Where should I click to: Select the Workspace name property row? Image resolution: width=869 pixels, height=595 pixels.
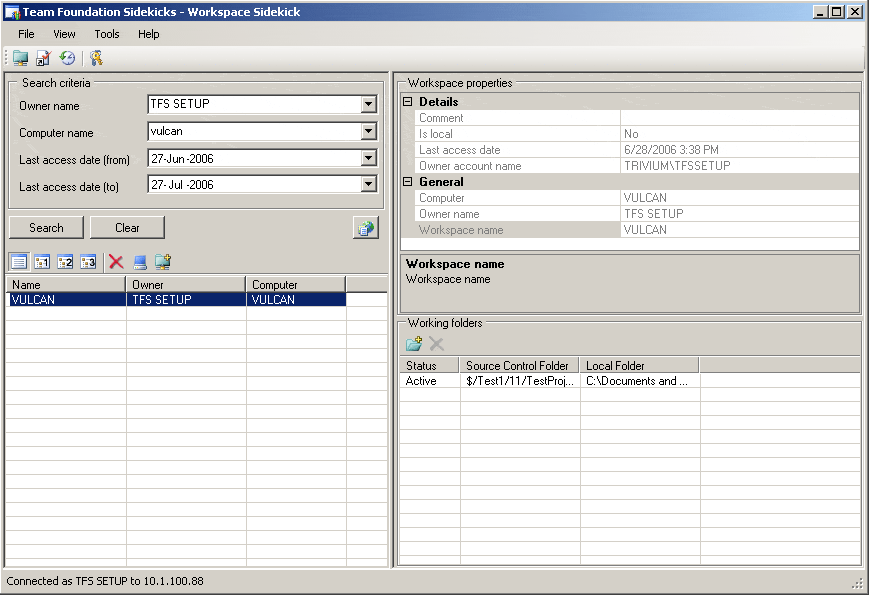tap(637, 230)
